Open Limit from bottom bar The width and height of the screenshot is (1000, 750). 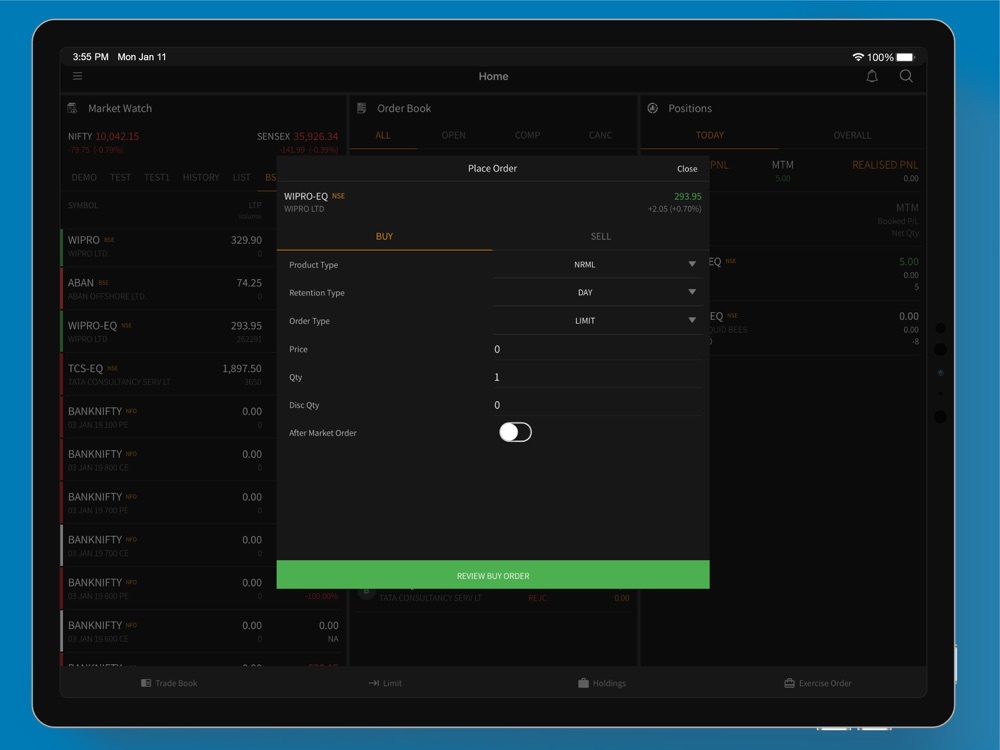pyautogui.click(x=385, y=683)
